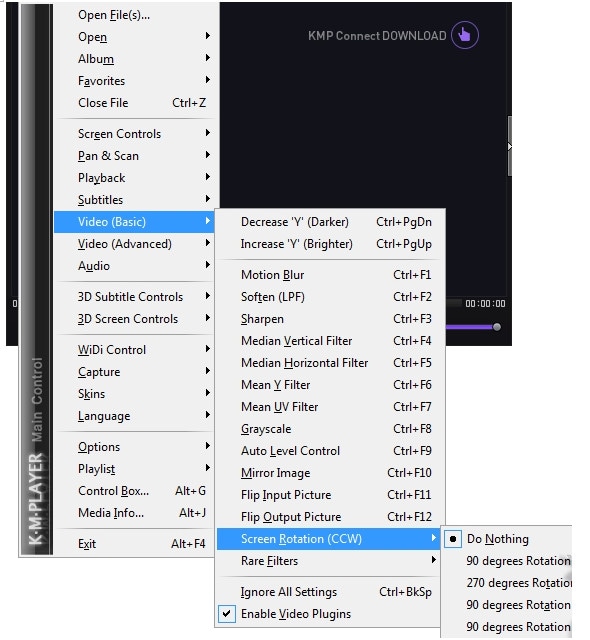Image resolution: width=590 pixels, height=640 pixels.
Task: Click Ignore All Settings
Action: coord(330,592)
